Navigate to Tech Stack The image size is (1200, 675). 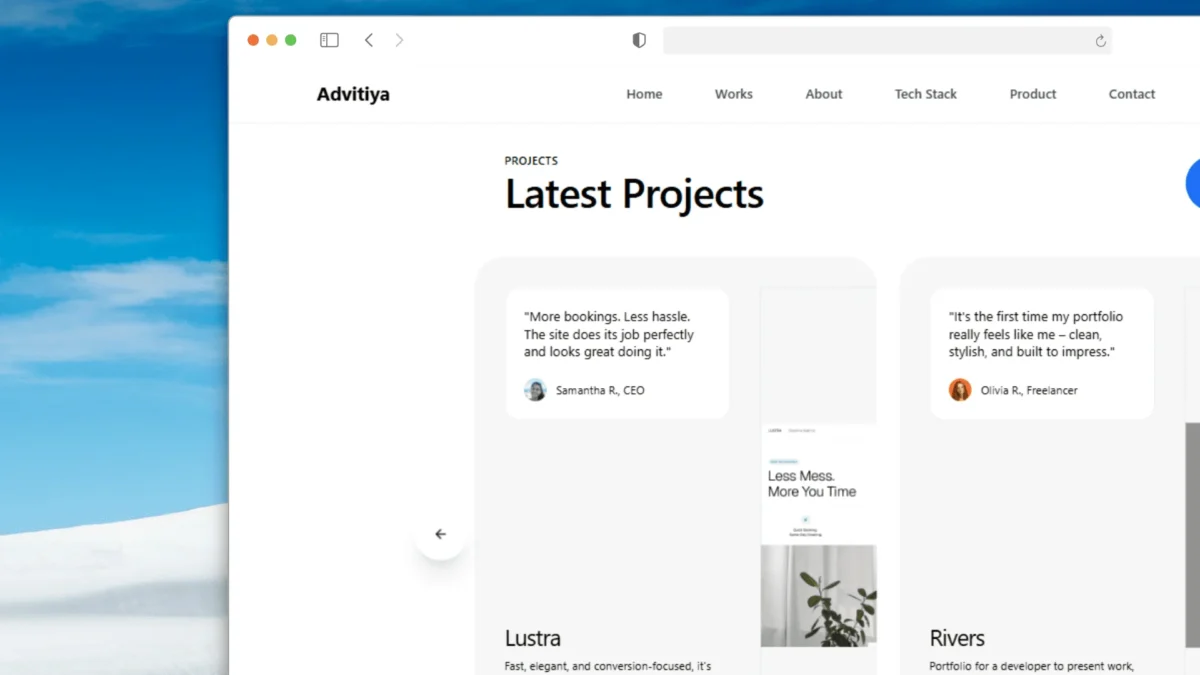[x=925, y=94]
